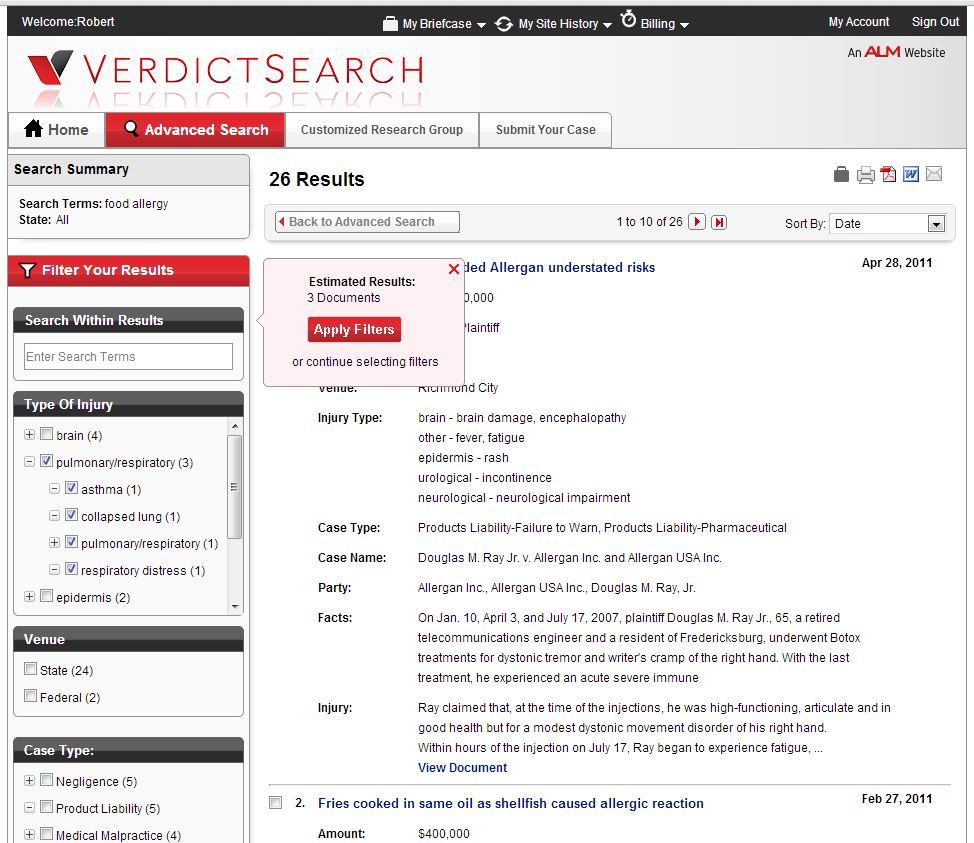Open My Account page
Image resolution: width=974 pixels, height=843 pixels.
tap(859, 22)
